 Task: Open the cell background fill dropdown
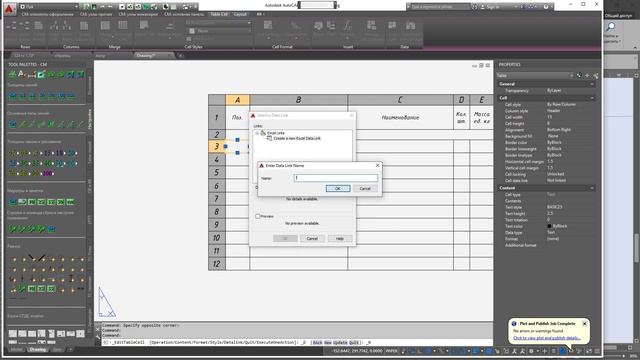point(218,31)
